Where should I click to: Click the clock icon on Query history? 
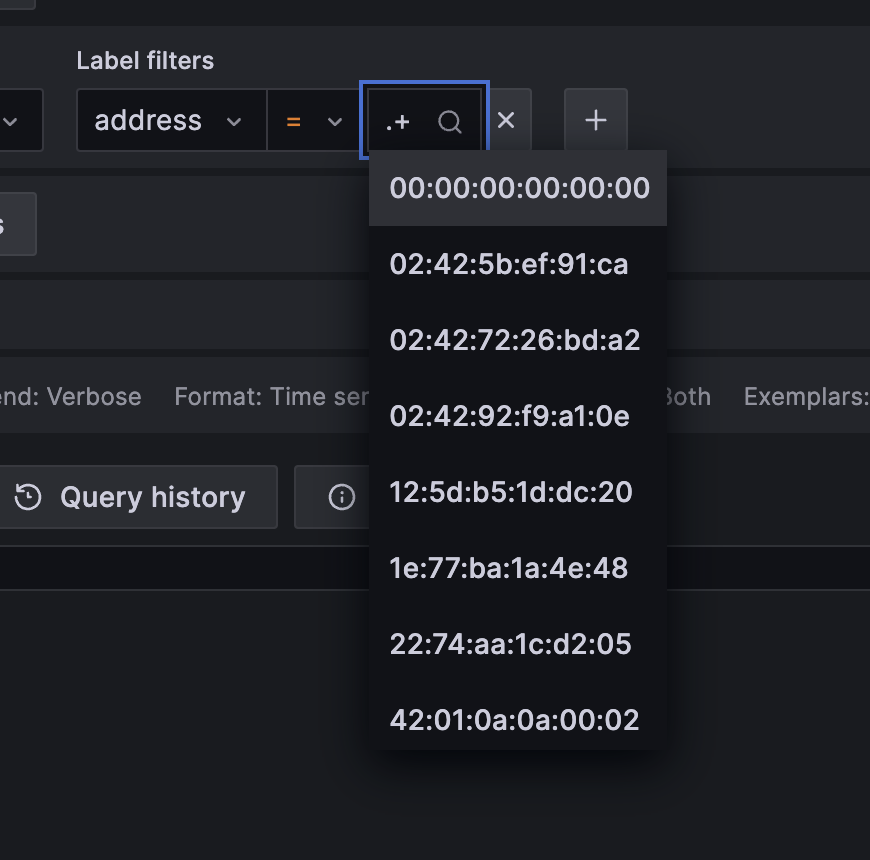point(28,496)
